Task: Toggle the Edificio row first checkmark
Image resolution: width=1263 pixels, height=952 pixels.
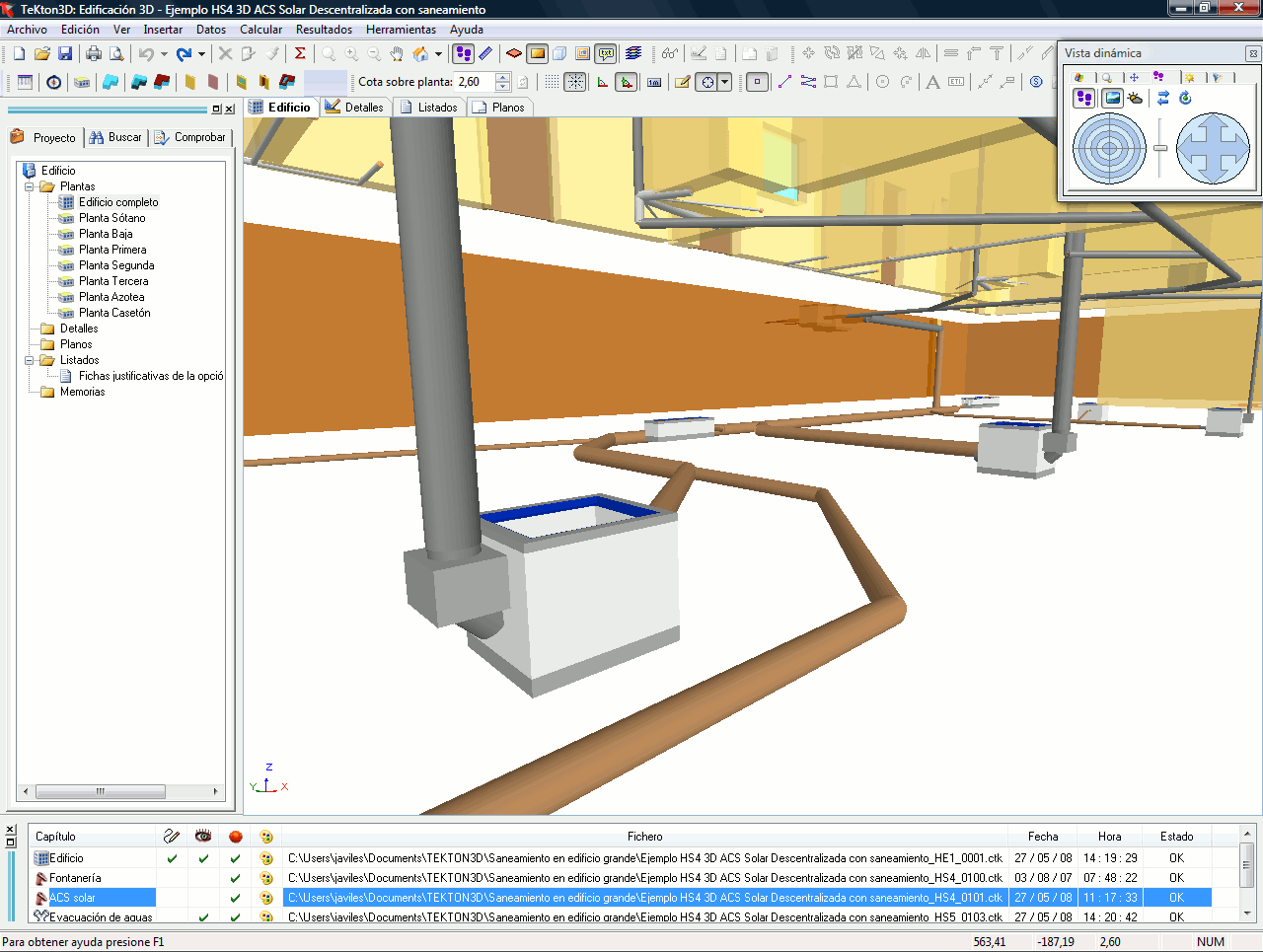Action: 172,858
